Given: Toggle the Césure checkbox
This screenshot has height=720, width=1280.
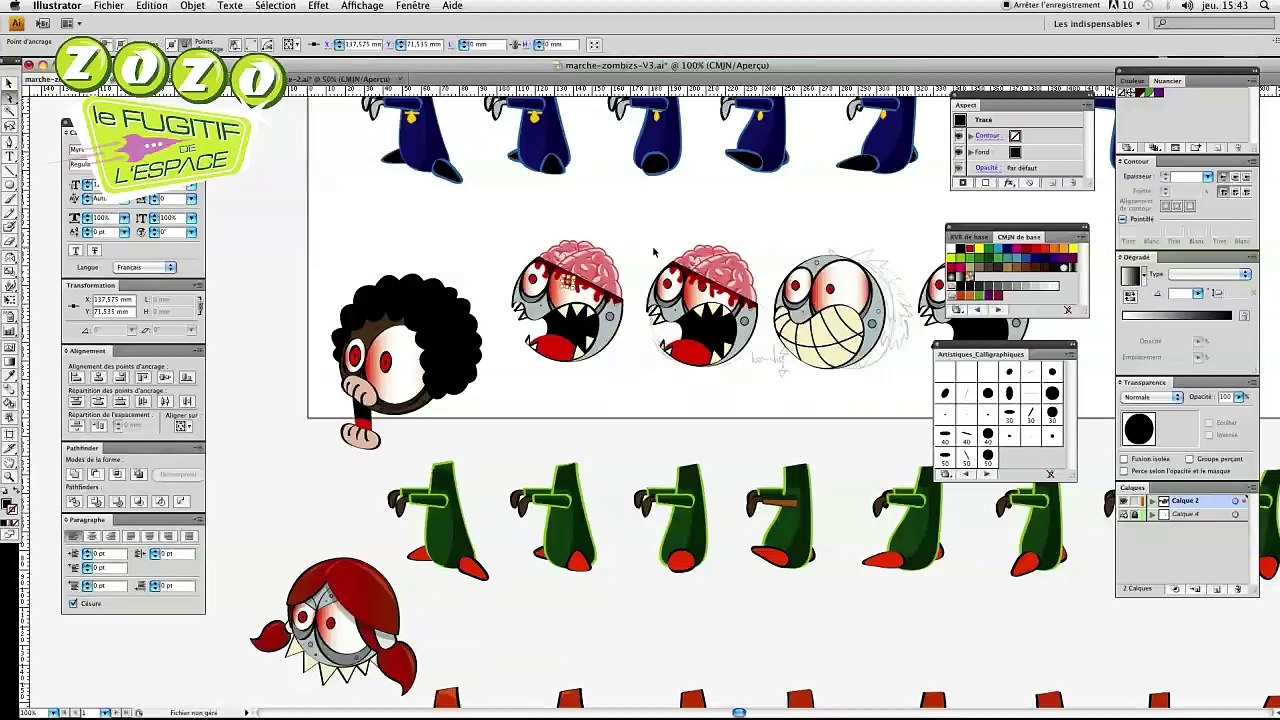Looking at the screenshot, I should 72,602.
